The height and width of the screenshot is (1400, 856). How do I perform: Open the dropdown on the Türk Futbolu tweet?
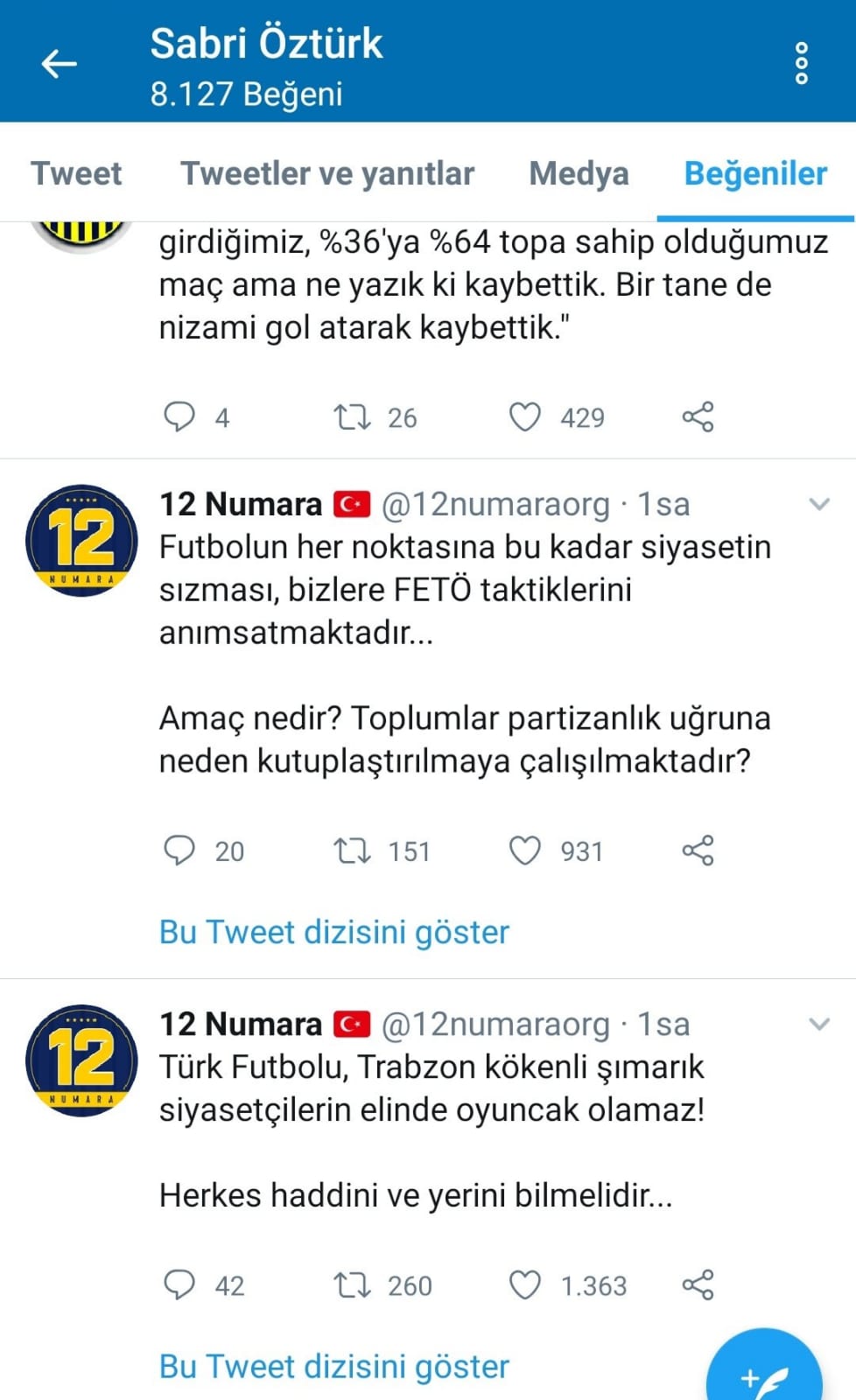pos(819,1022)
